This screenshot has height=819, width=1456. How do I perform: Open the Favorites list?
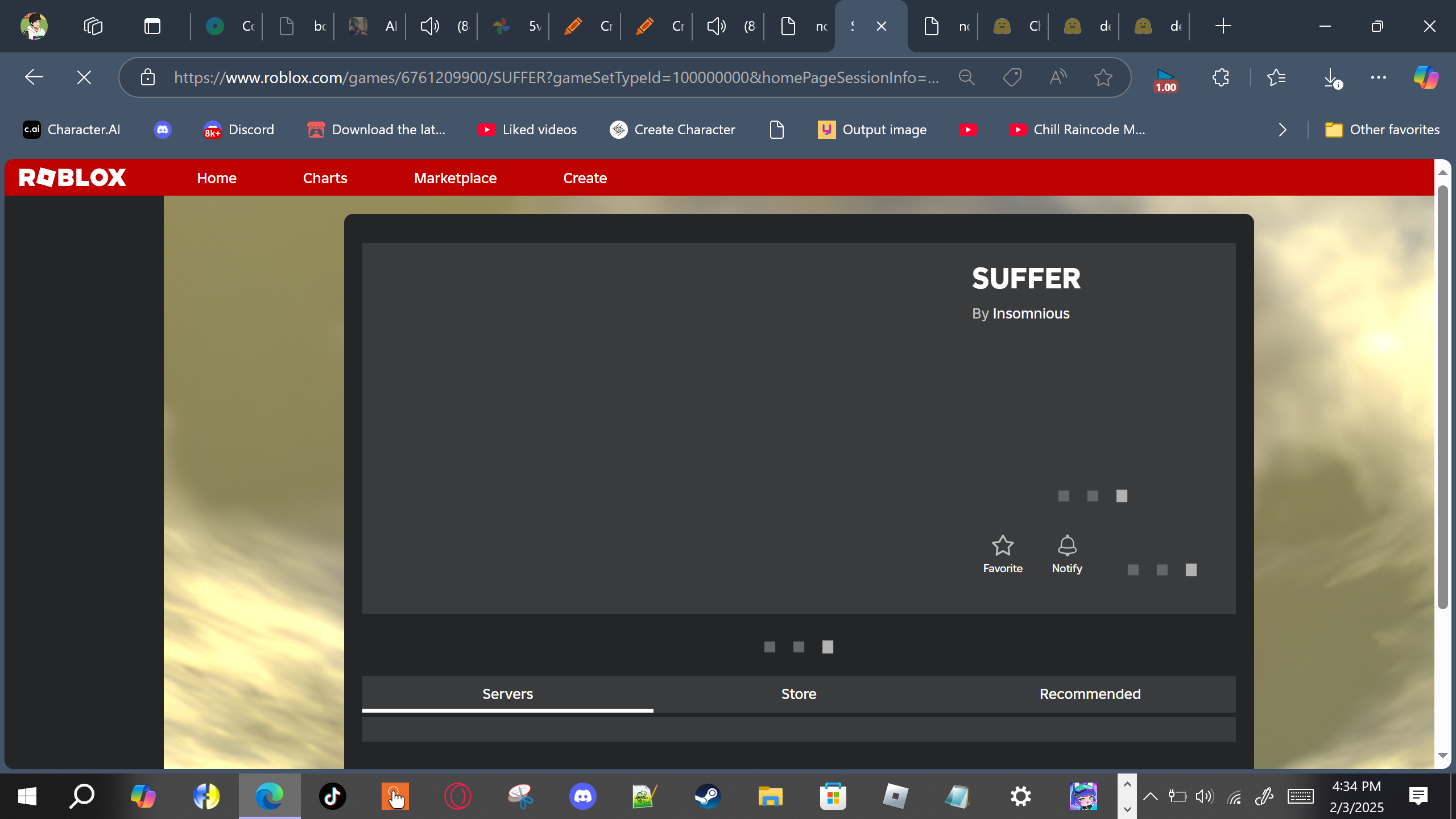[1276, 77]
